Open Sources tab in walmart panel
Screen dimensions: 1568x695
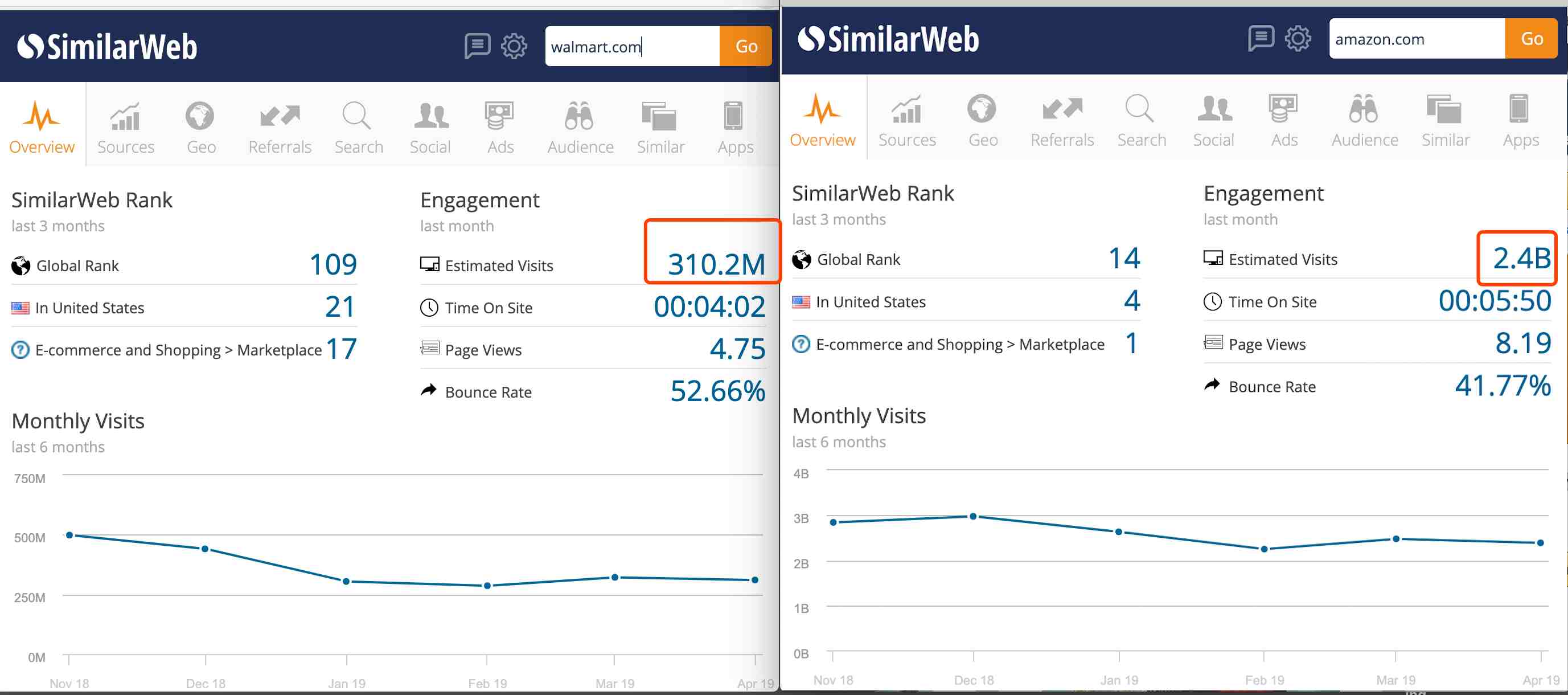pos(126,127)
